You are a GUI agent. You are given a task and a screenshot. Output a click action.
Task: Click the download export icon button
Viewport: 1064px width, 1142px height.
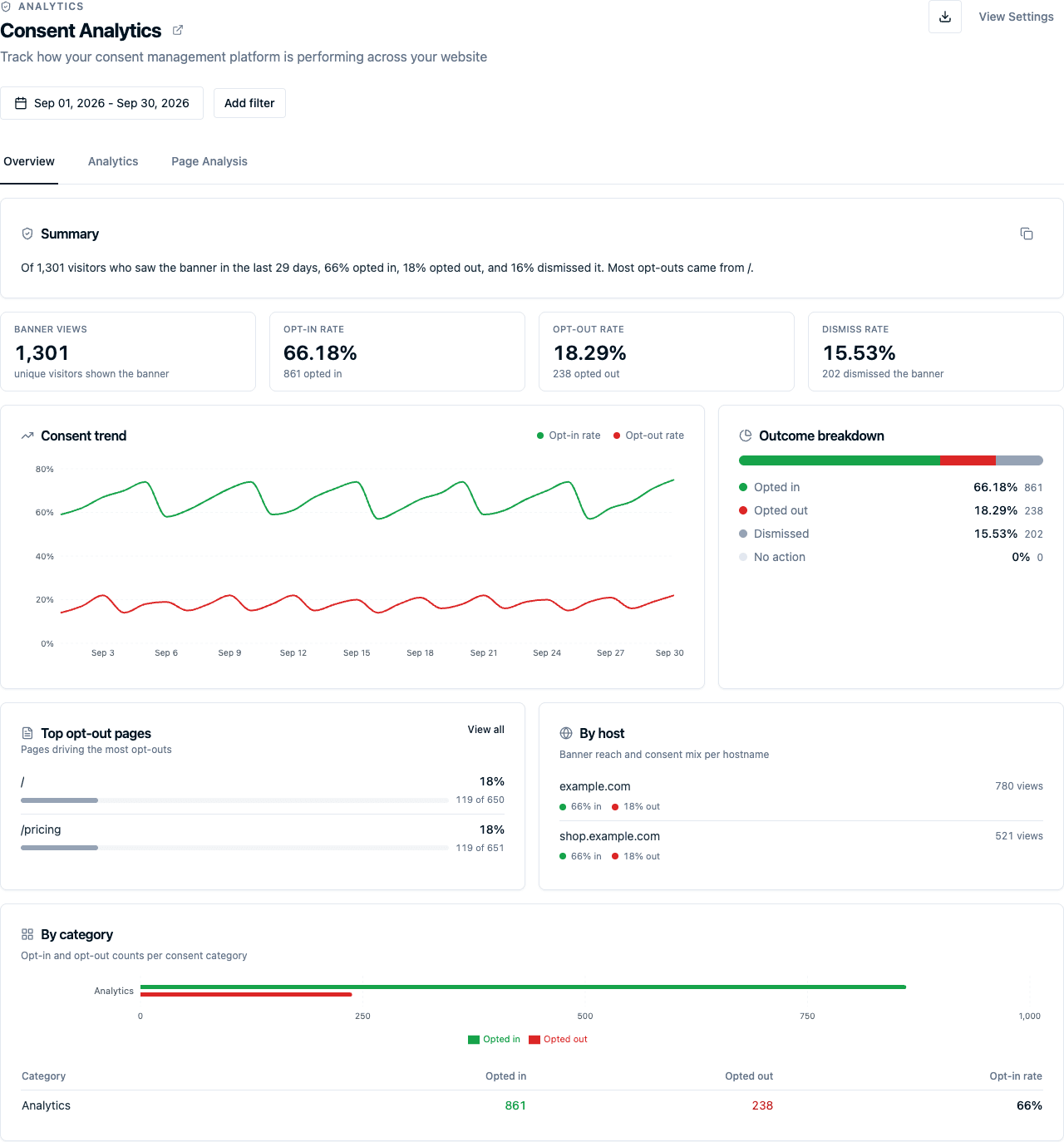point(945,17)
